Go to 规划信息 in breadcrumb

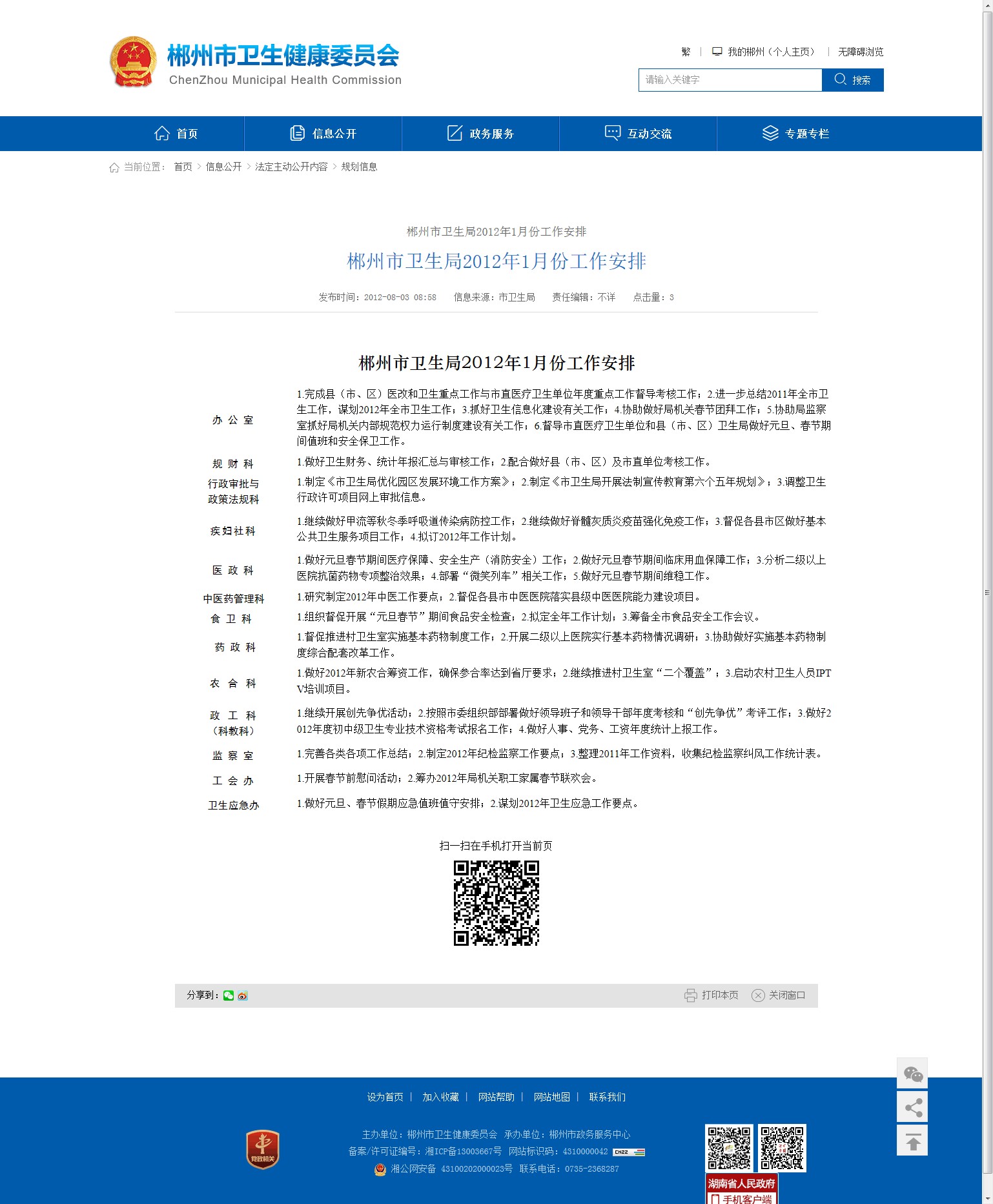(359, 167)
